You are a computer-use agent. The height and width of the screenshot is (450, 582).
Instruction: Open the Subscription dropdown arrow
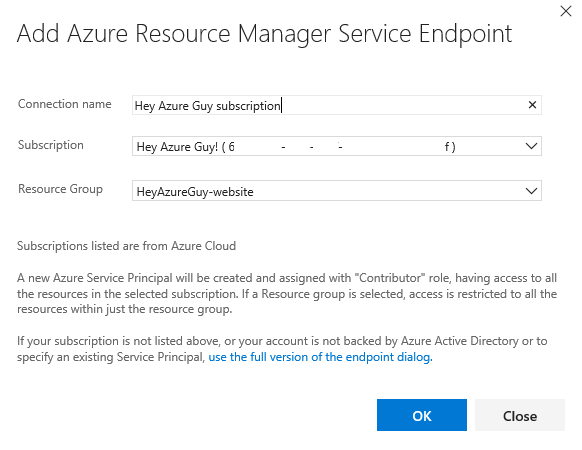(x=532, y=146)
